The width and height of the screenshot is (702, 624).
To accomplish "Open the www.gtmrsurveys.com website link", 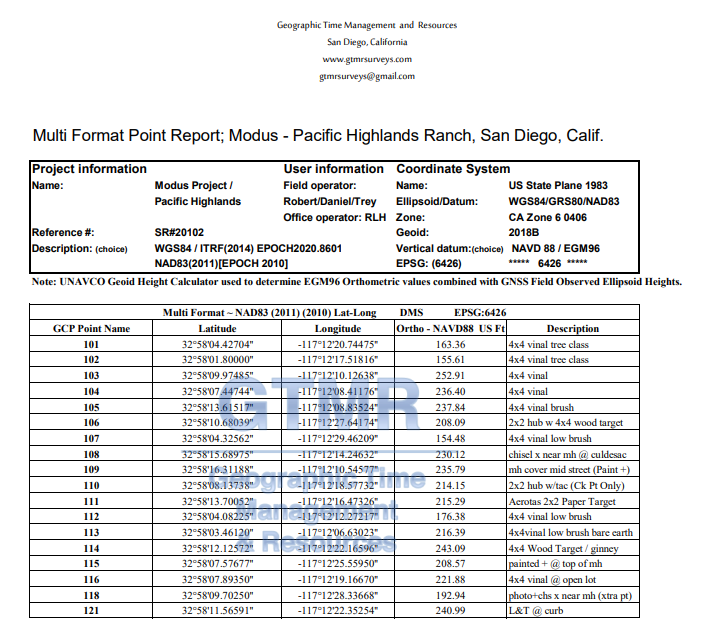I will 367,60.
